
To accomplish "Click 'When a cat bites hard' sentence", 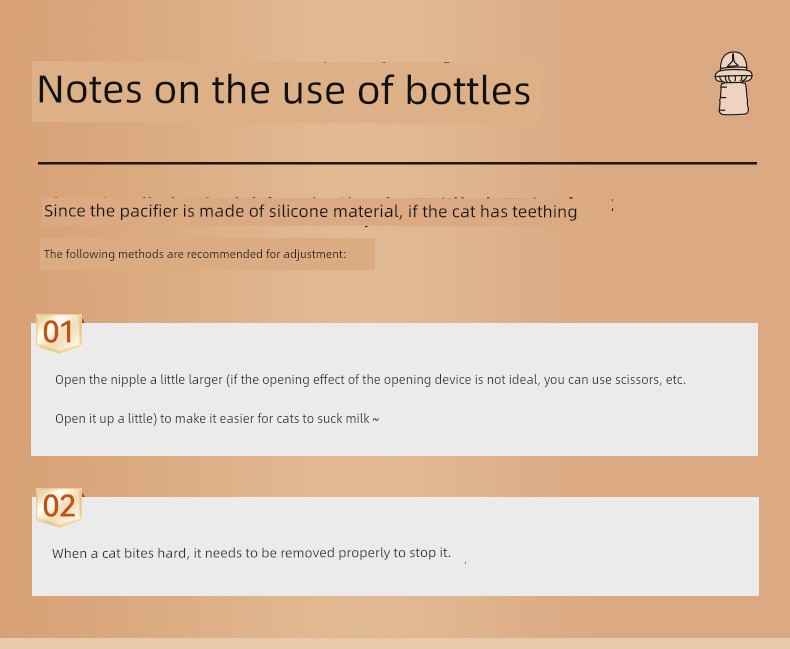I will point(251,553).
